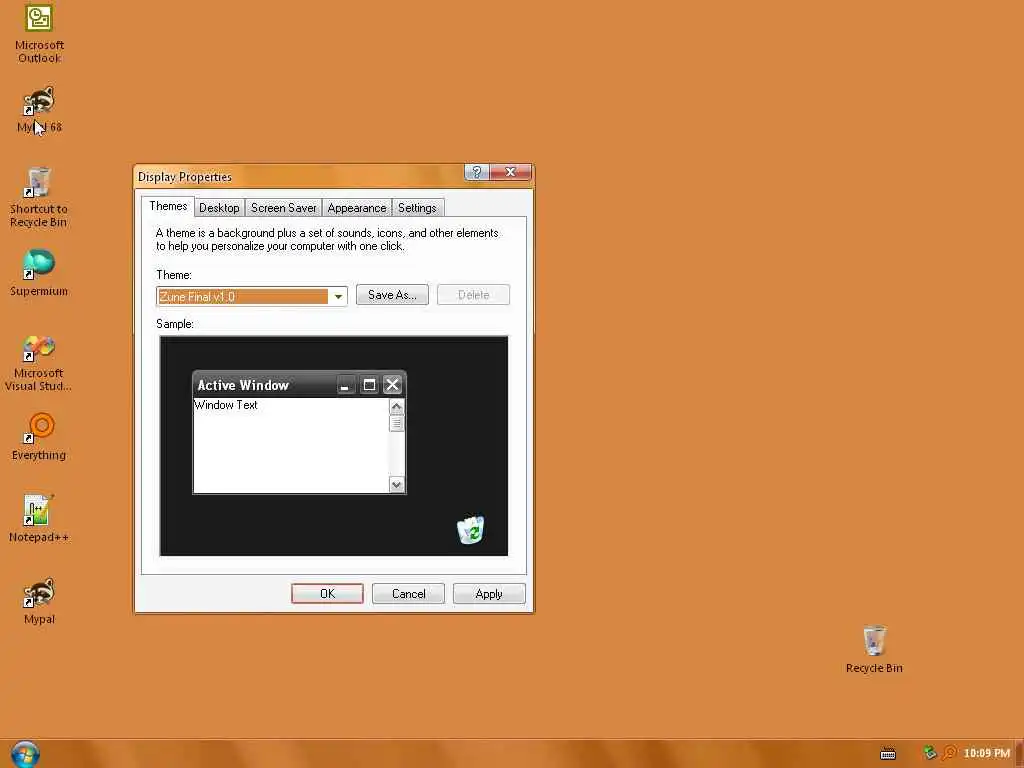The image size is (1024, 768).
Task: Select the Supermium desktop icon
Action: coord(39,273)
